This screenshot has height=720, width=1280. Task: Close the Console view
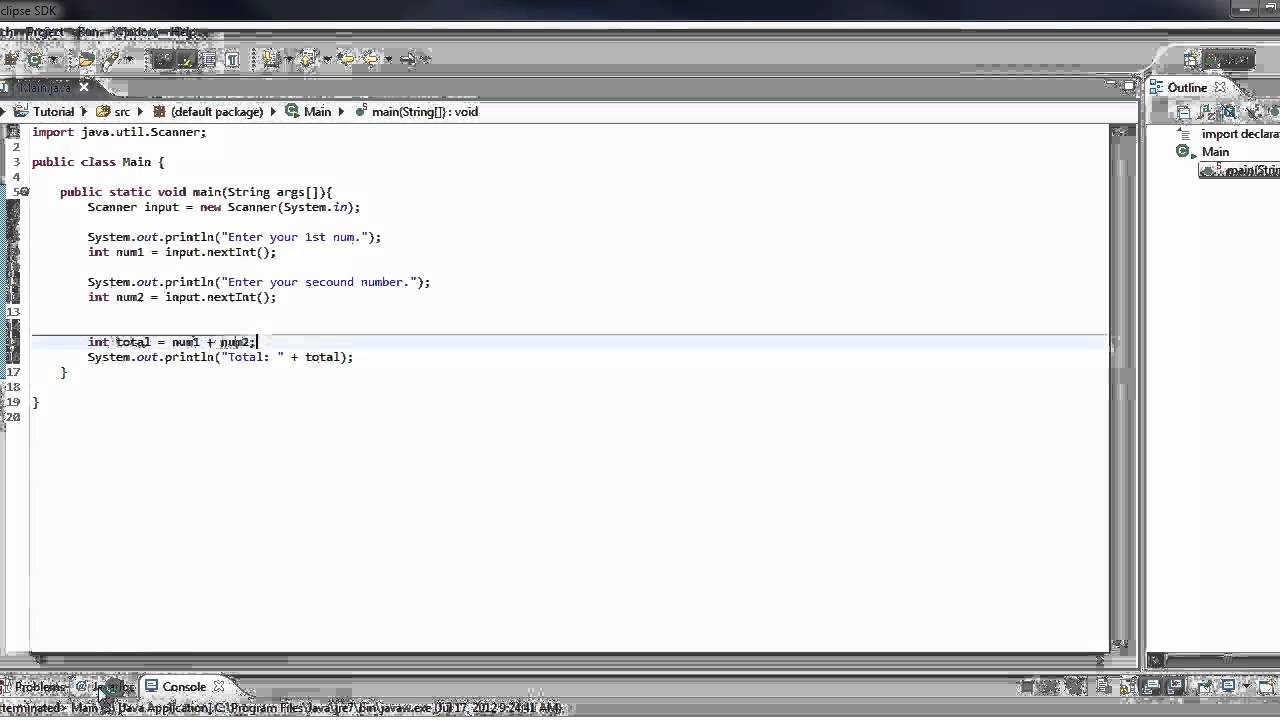point(218,687)
